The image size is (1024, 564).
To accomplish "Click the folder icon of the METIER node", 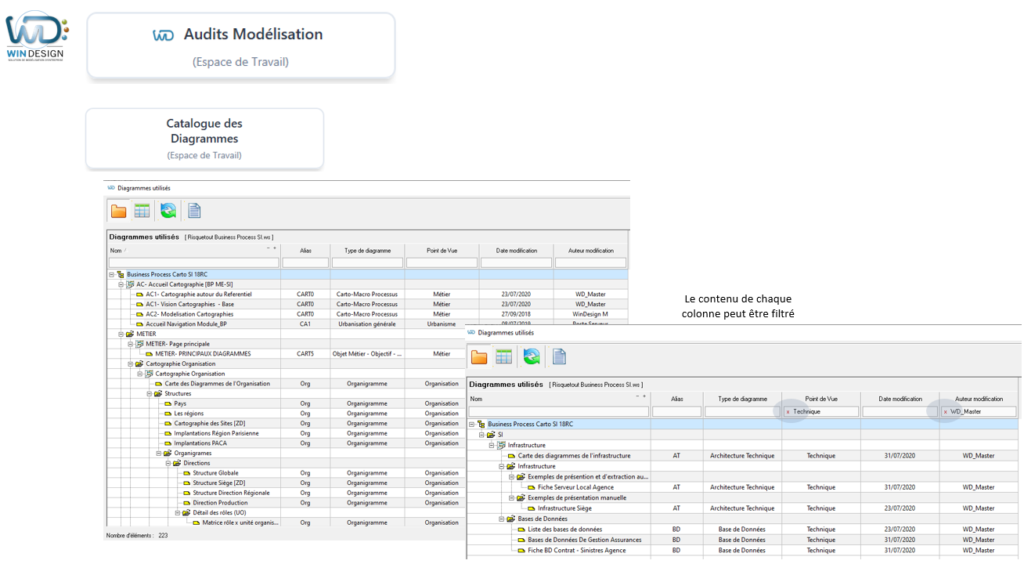I will [130, 334].
